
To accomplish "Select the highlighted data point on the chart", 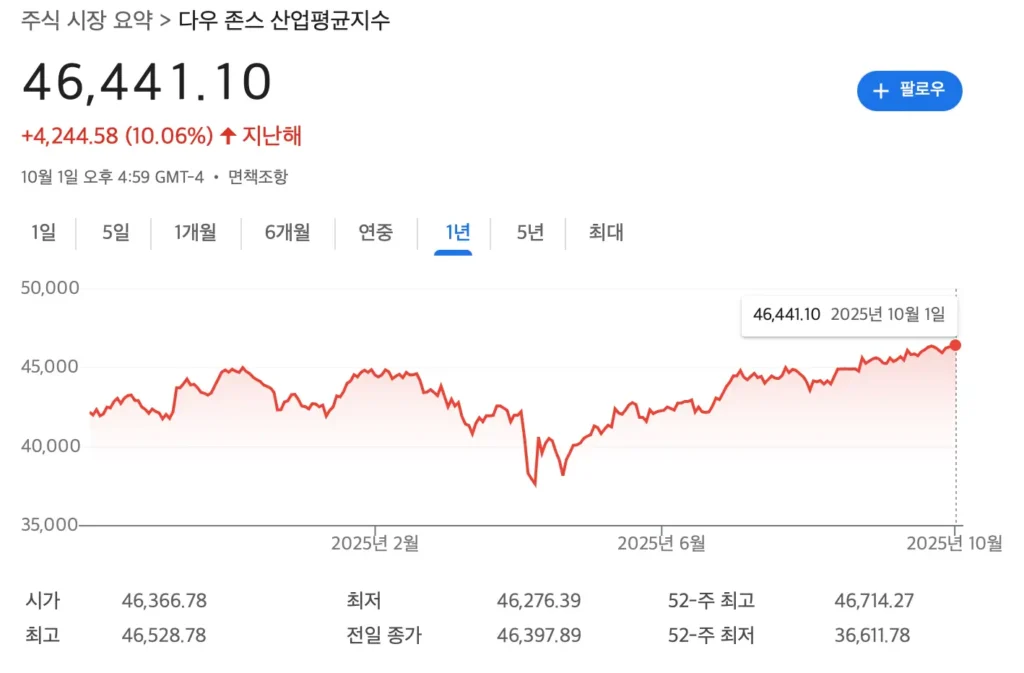I will (x=956, y=345).
